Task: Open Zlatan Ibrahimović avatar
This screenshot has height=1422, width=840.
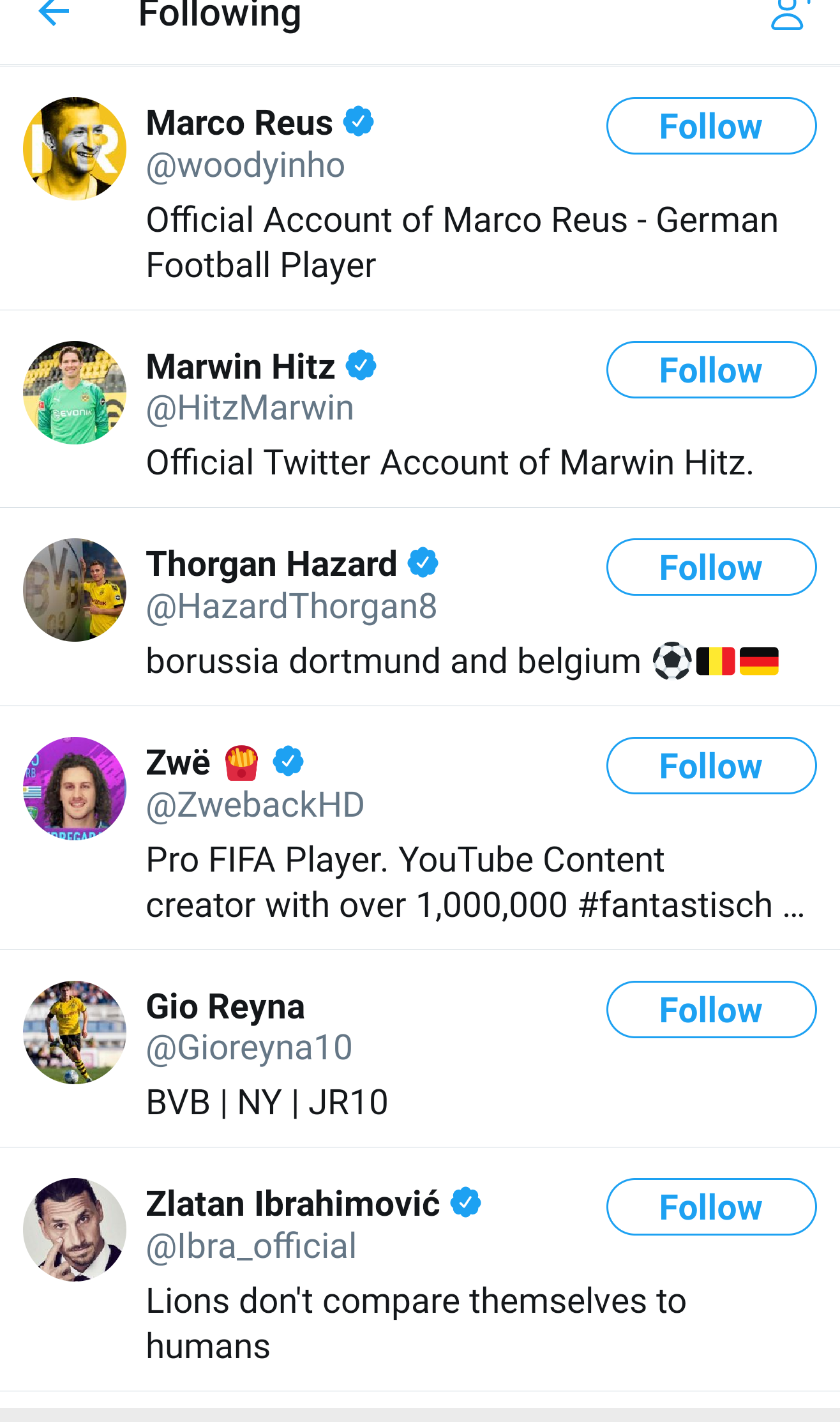Action: 75,1230
